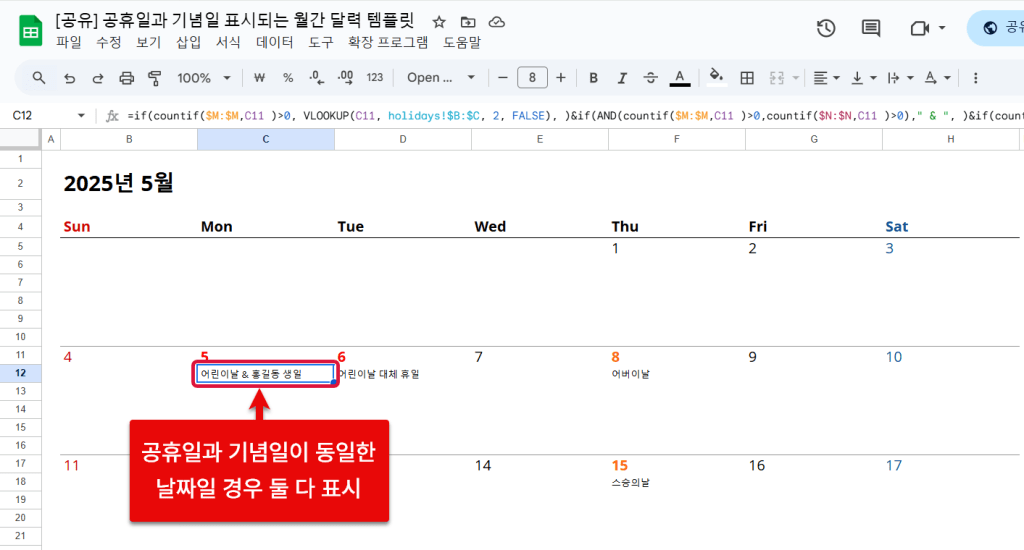Undo the last action

(69, 78)
